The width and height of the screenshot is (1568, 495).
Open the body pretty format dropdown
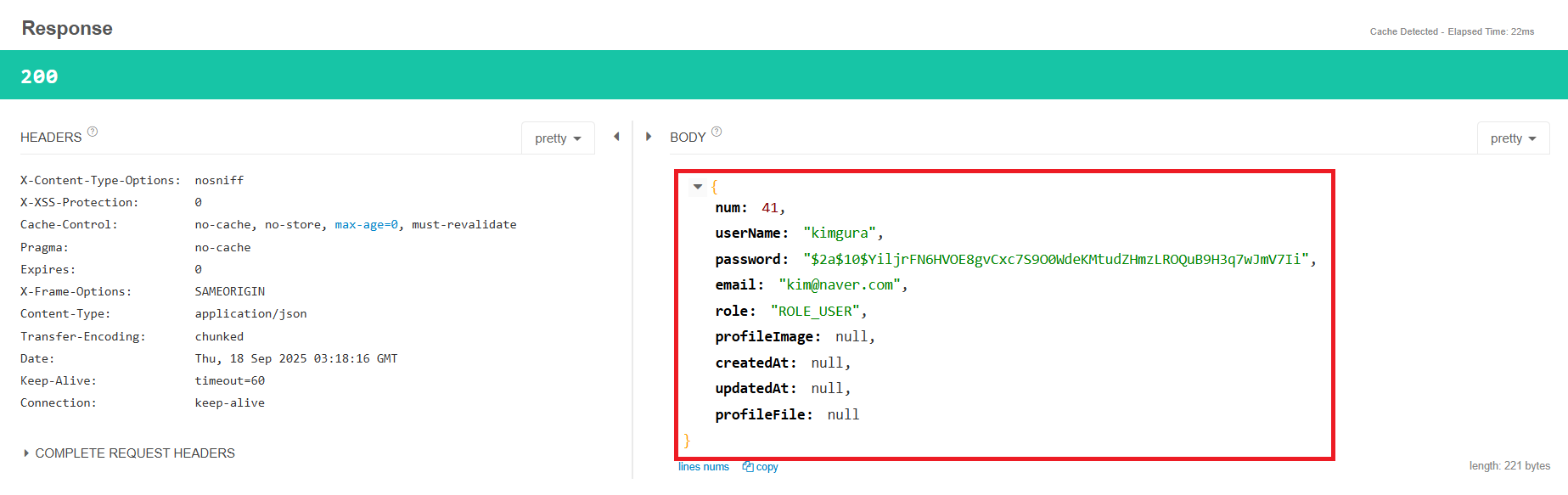tap(1513, 138)
